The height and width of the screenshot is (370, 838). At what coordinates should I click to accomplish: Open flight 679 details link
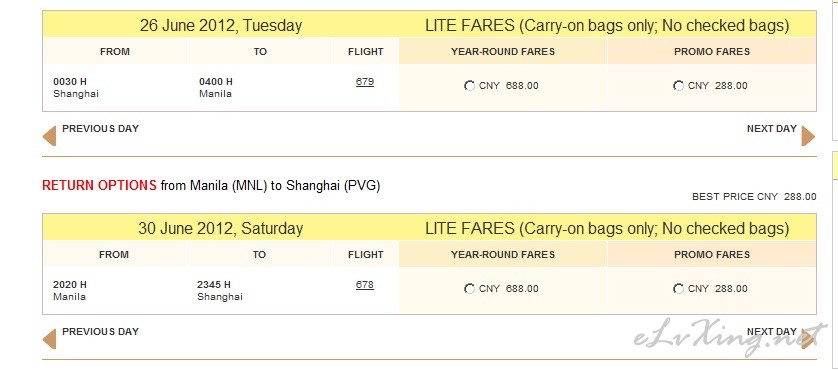tap(365, 82)
